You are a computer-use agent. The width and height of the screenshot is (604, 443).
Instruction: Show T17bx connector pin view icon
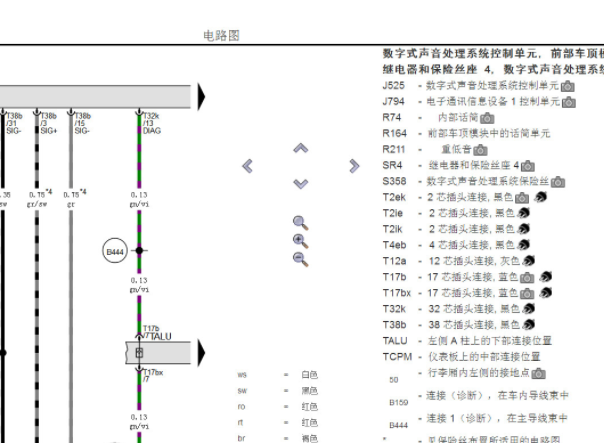coord(545,293)
